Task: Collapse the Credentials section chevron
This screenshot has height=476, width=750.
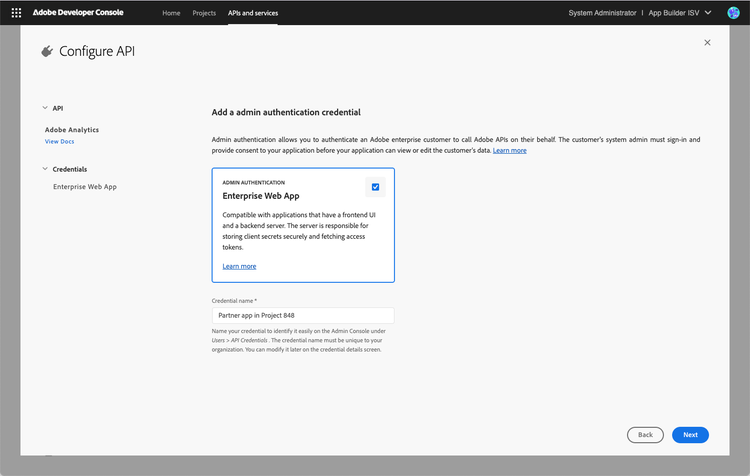Action: click(x=45, y=169)
